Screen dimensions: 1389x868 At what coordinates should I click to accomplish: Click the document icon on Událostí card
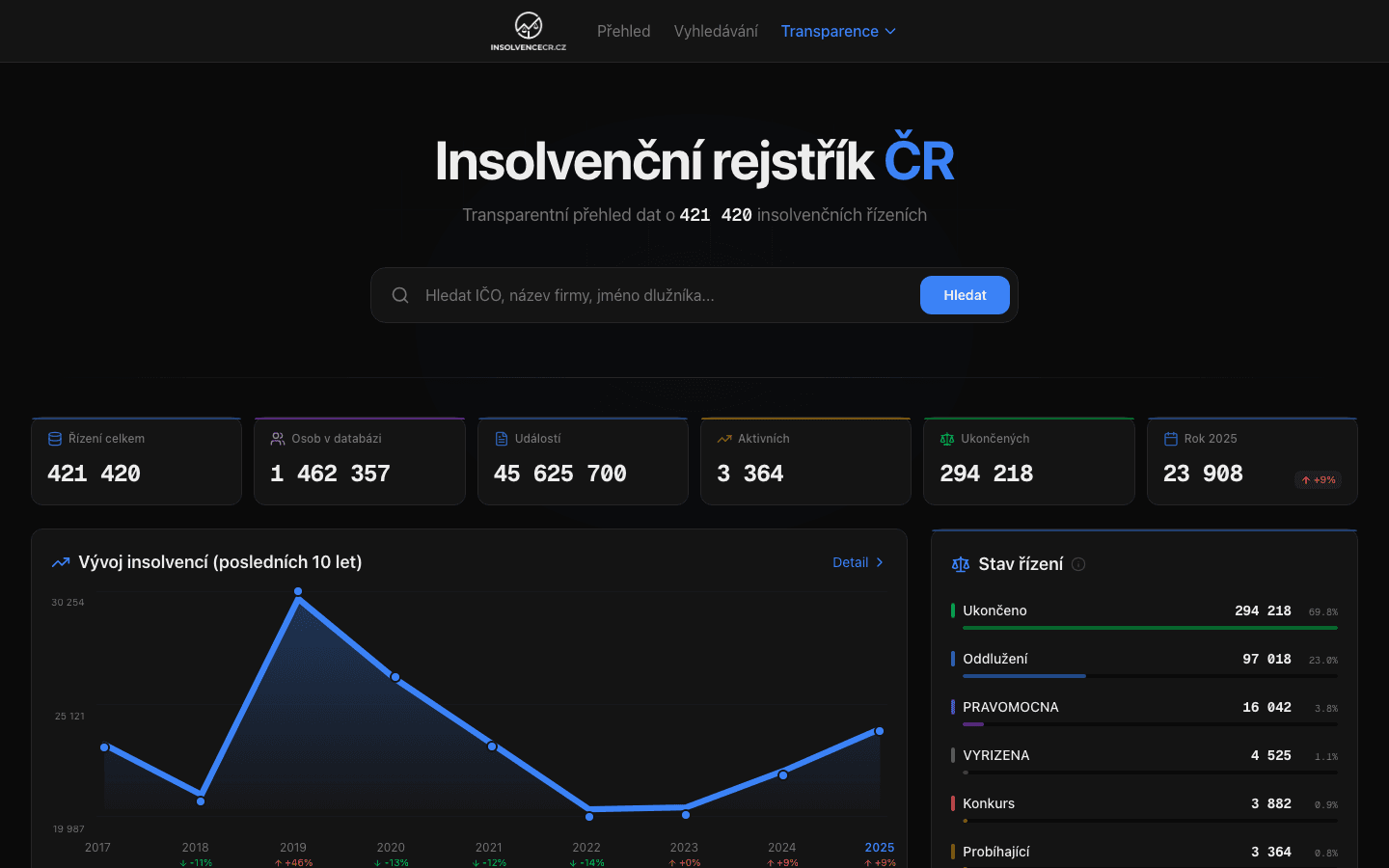pos(501,438)
